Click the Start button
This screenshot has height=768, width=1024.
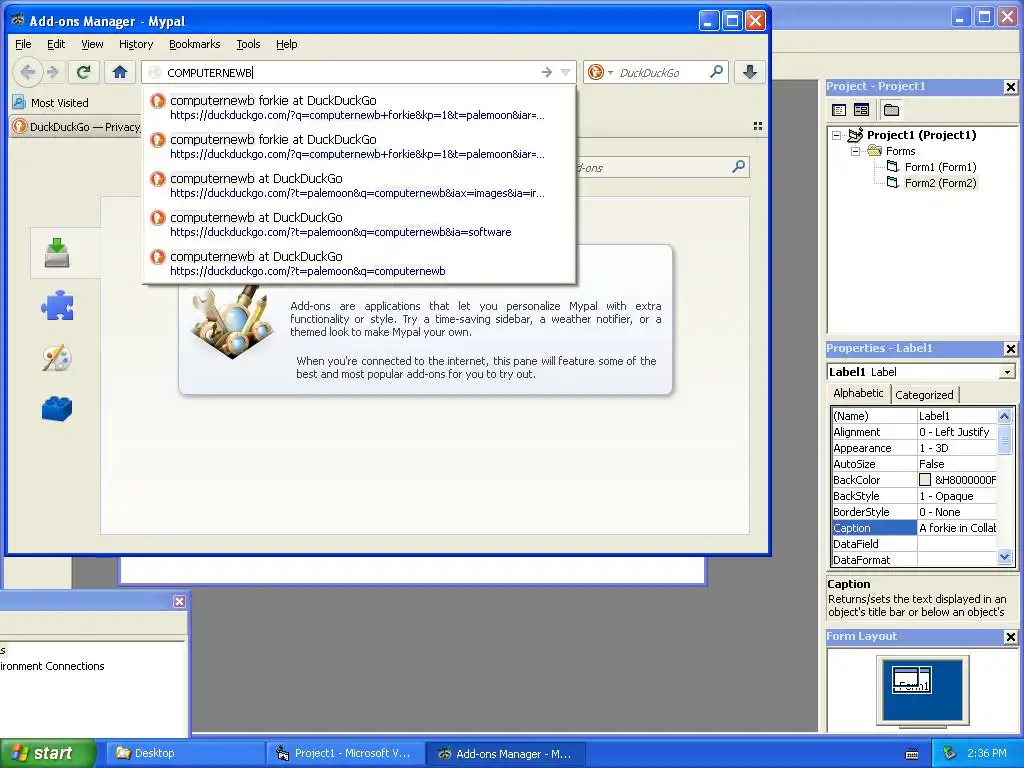[47, 753]
